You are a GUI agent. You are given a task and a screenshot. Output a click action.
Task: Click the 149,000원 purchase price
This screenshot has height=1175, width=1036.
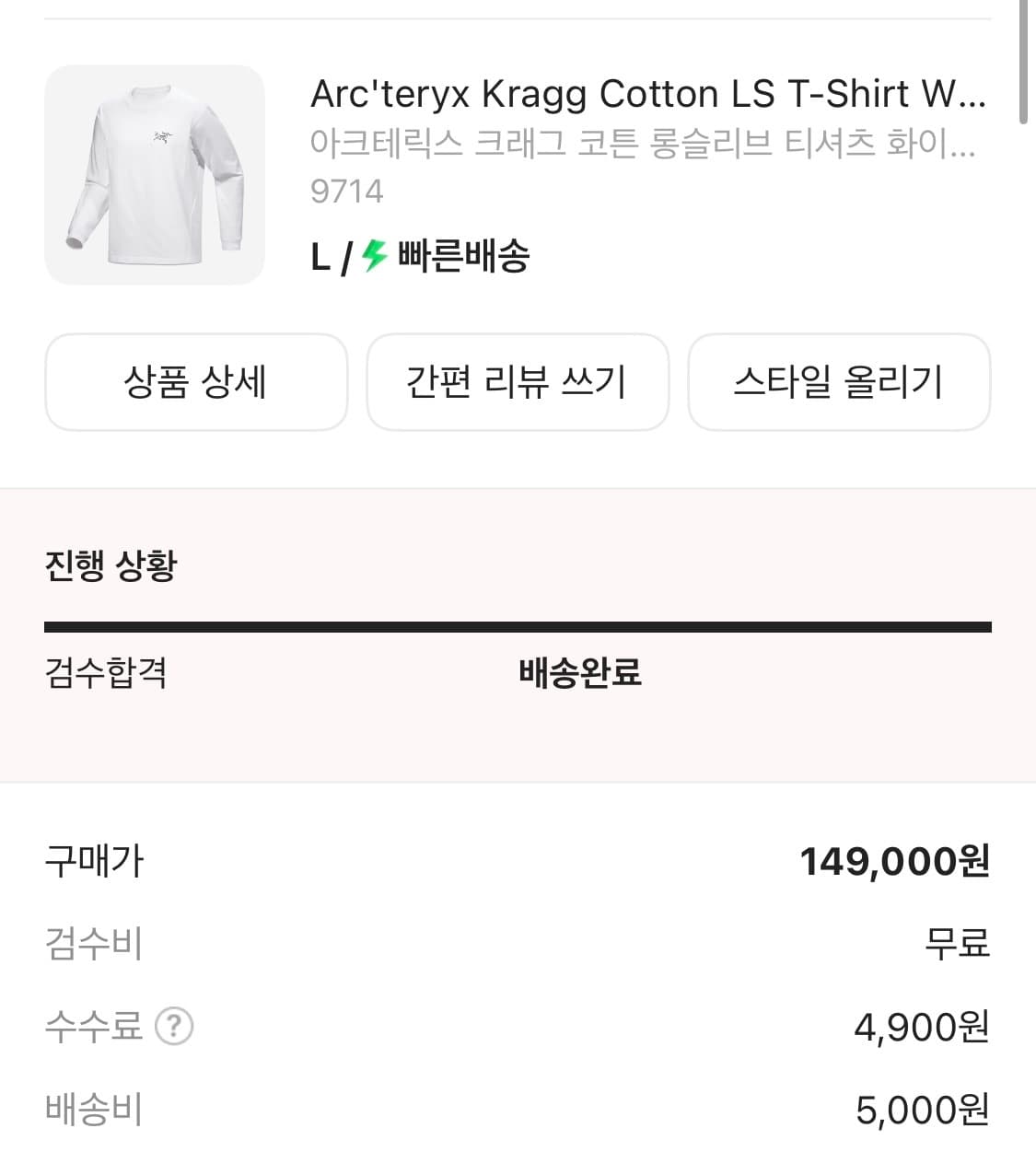click(x=894, y=862)
